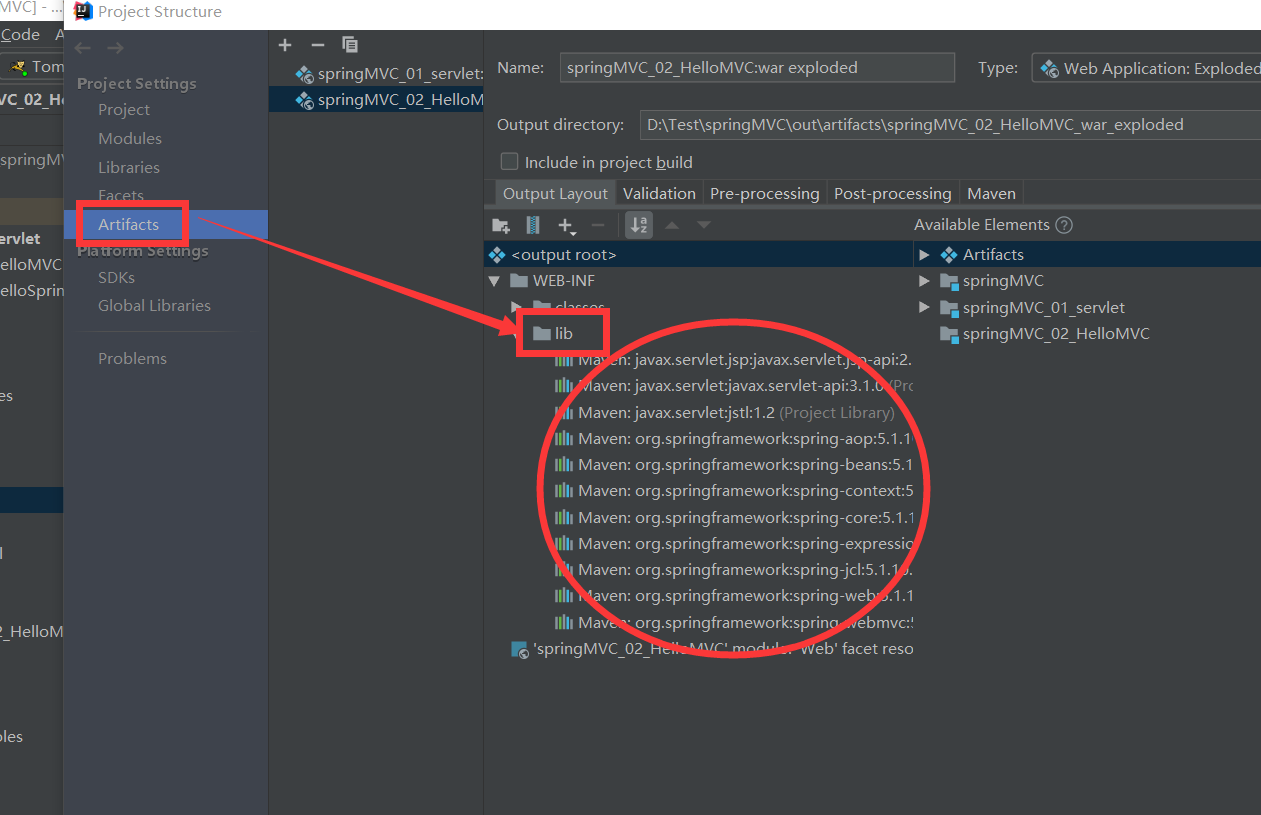Click the Artifacts diamond icon in Available Elements
Screen dimensions: 1261x815
(x=949, y=255)
